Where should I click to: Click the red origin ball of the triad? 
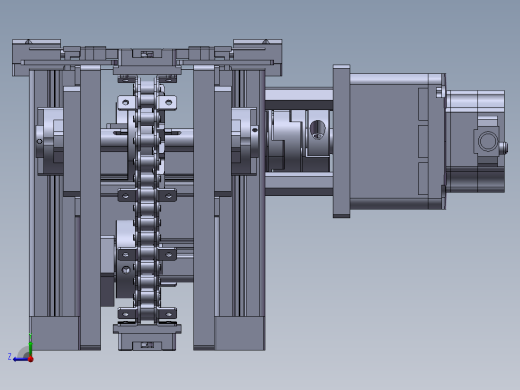tap(31, 359)
